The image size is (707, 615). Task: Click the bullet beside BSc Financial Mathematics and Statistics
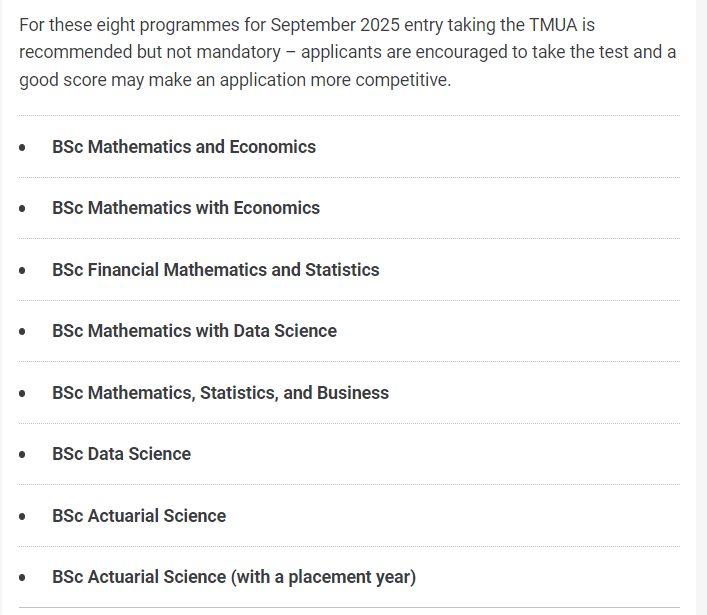pos(22,270)
